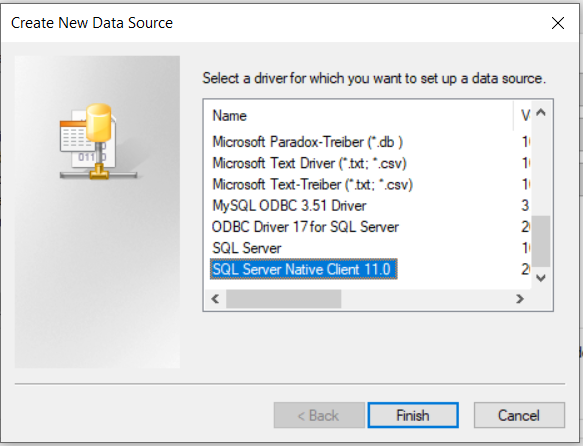583x446 pixels.
Task: Click the vertical scrollbar thumb
Action: point(541,241)
